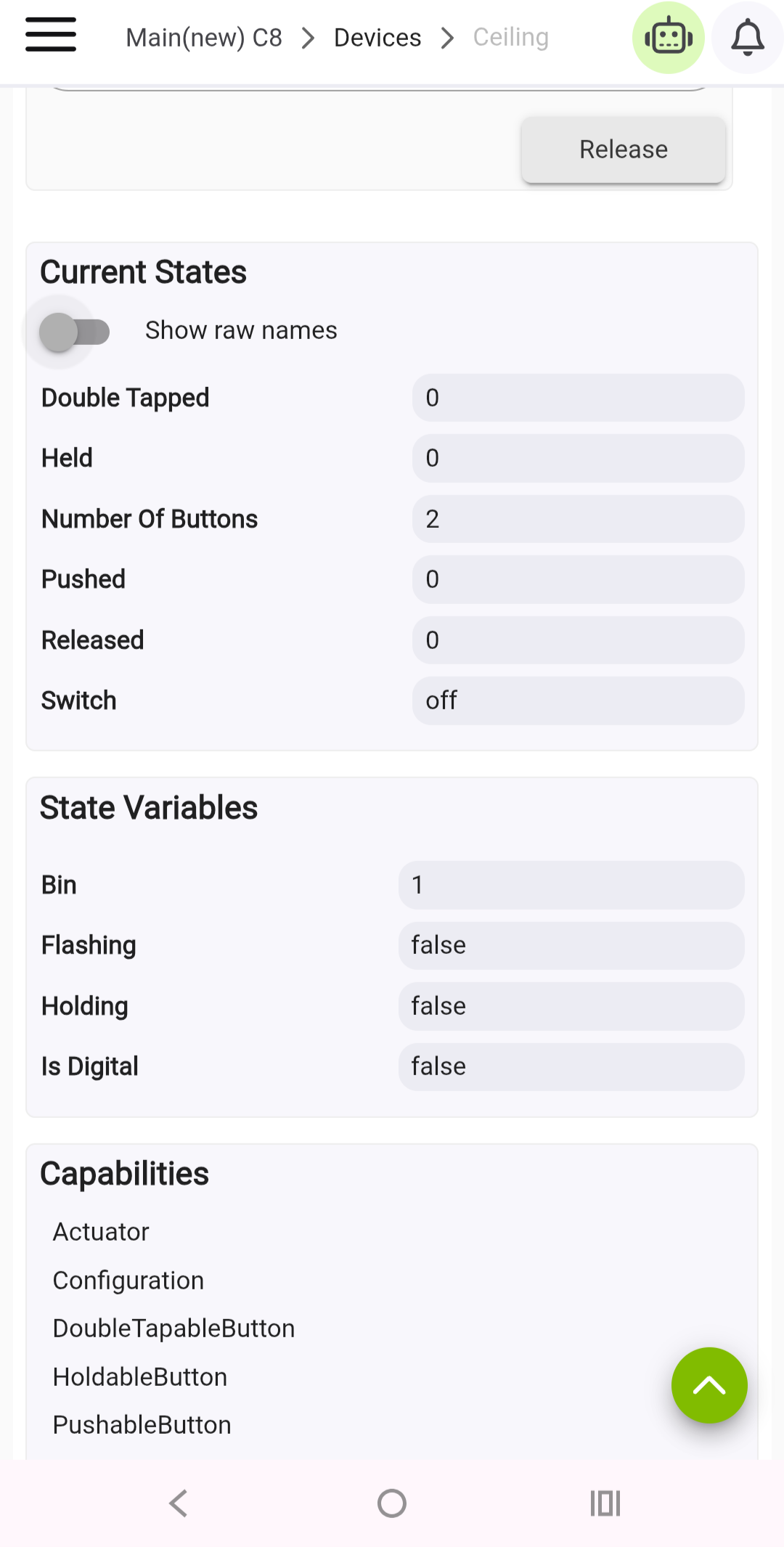Select the DoubleTapableButton capability
The image size is (784, 1547).
(174, 1328)
